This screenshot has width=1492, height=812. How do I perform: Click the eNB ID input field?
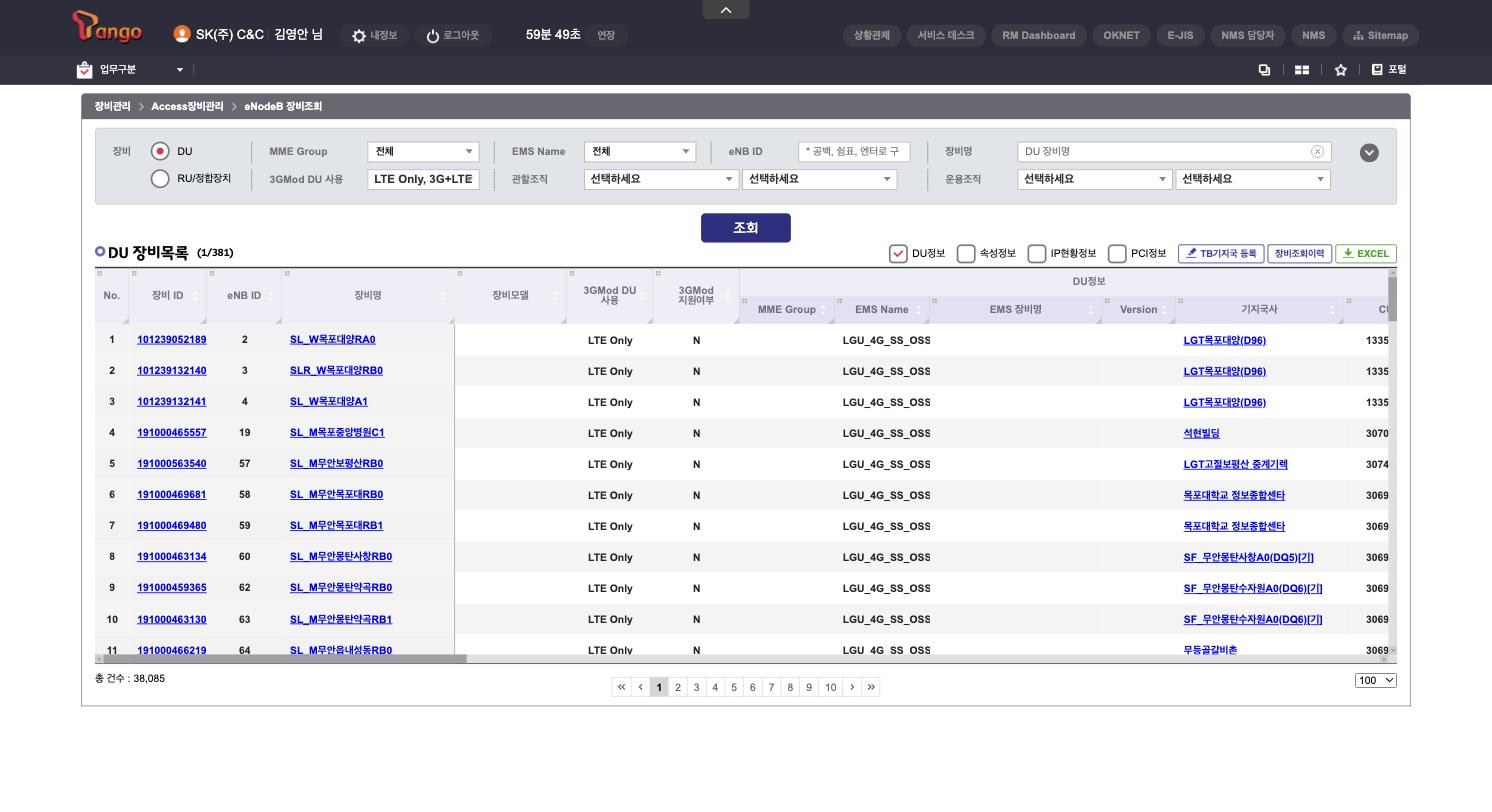[854, 152]
